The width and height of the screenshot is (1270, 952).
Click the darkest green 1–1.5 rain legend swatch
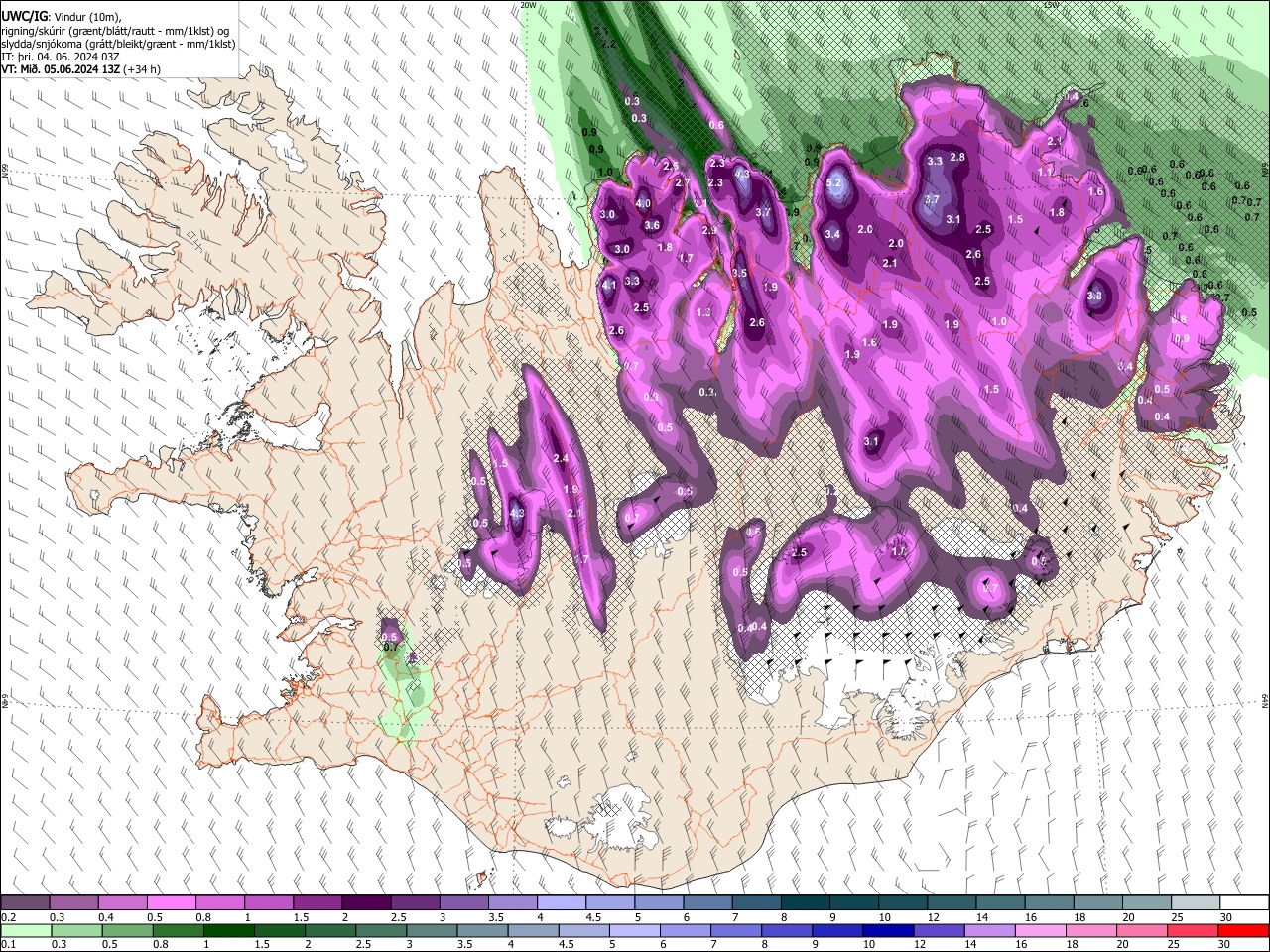pos(229,930)
